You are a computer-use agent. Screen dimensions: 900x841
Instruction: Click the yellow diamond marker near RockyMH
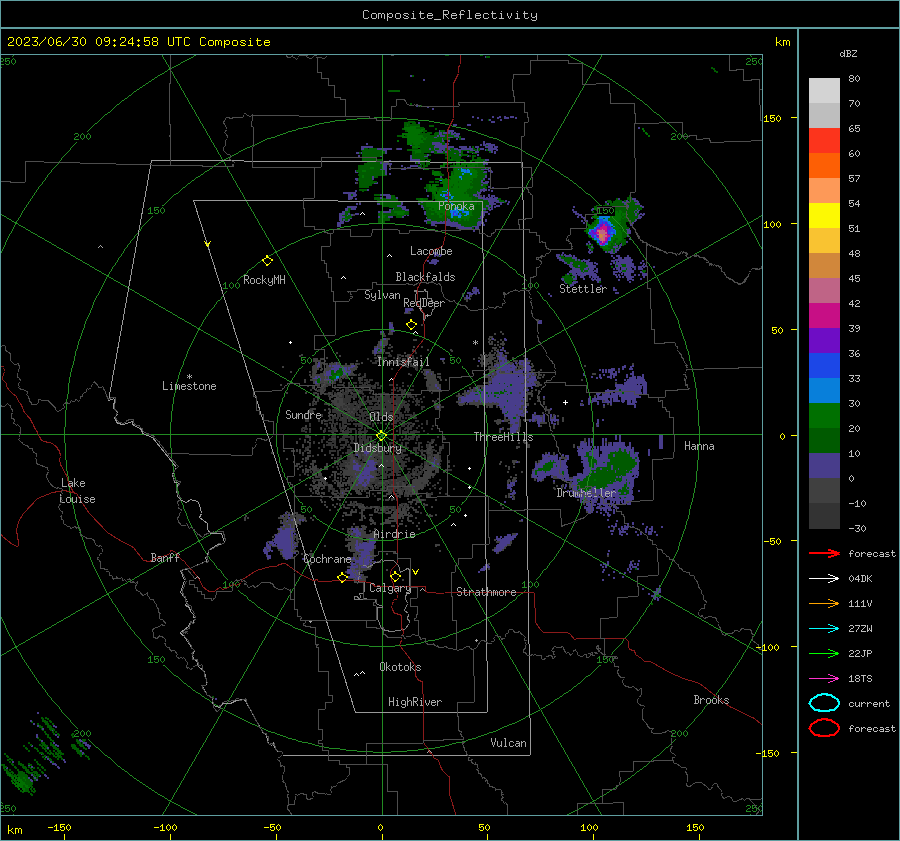point(267,261)
